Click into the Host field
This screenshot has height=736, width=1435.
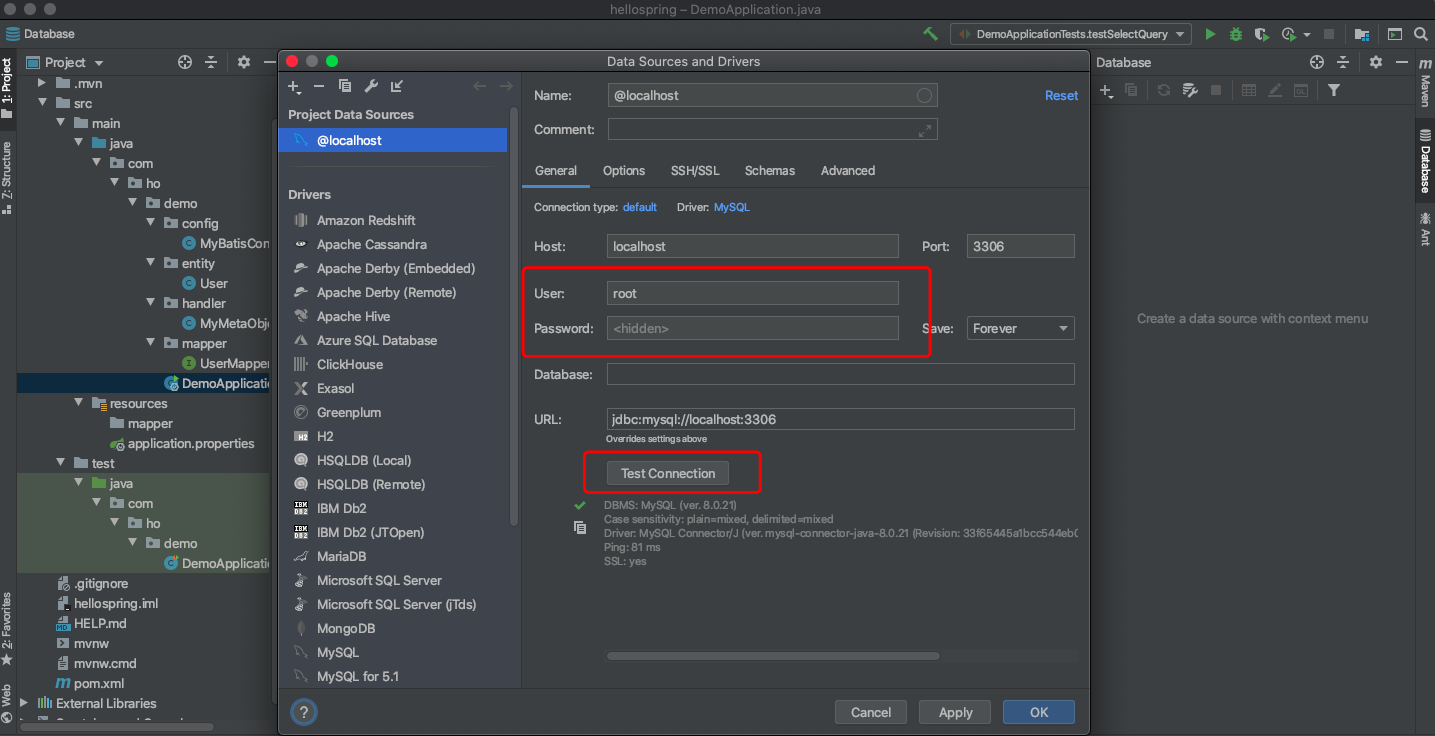(x=753, y=246)
